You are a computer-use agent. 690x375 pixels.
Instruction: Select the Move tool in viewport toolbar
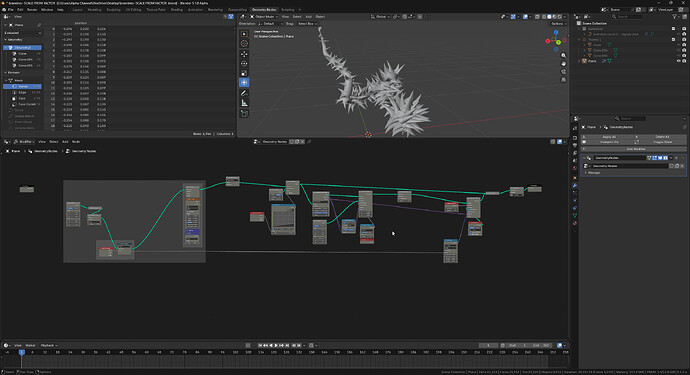click(244, 54)
